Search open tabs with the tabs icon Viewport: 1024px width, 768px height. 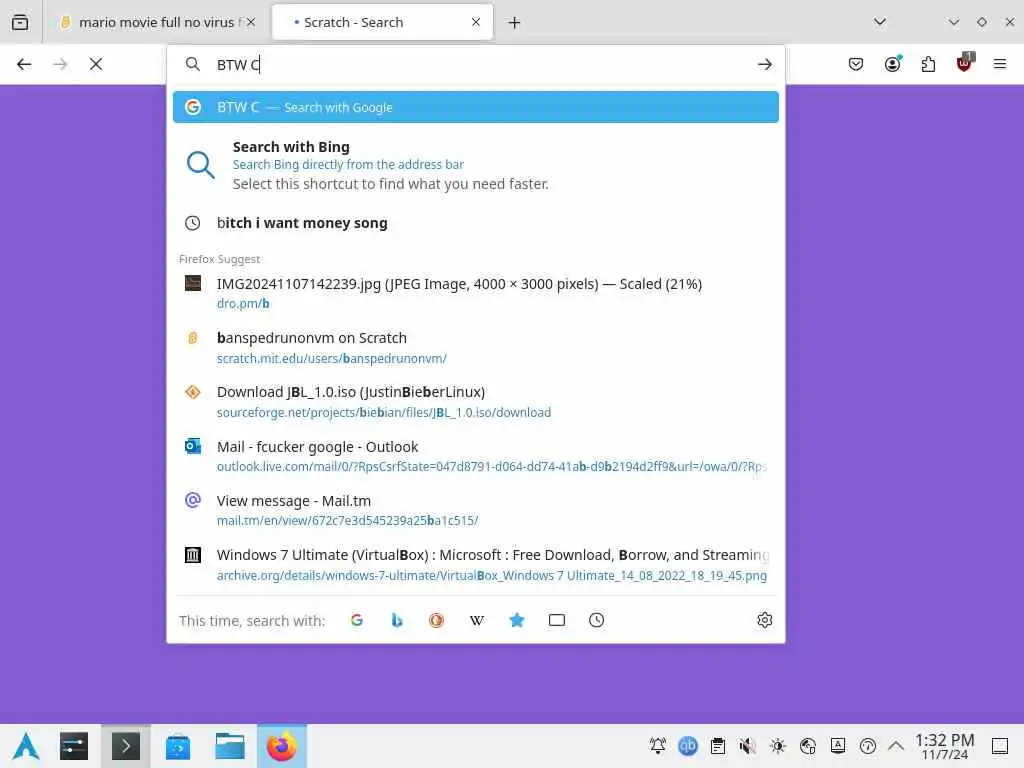(x=556, y=620)
